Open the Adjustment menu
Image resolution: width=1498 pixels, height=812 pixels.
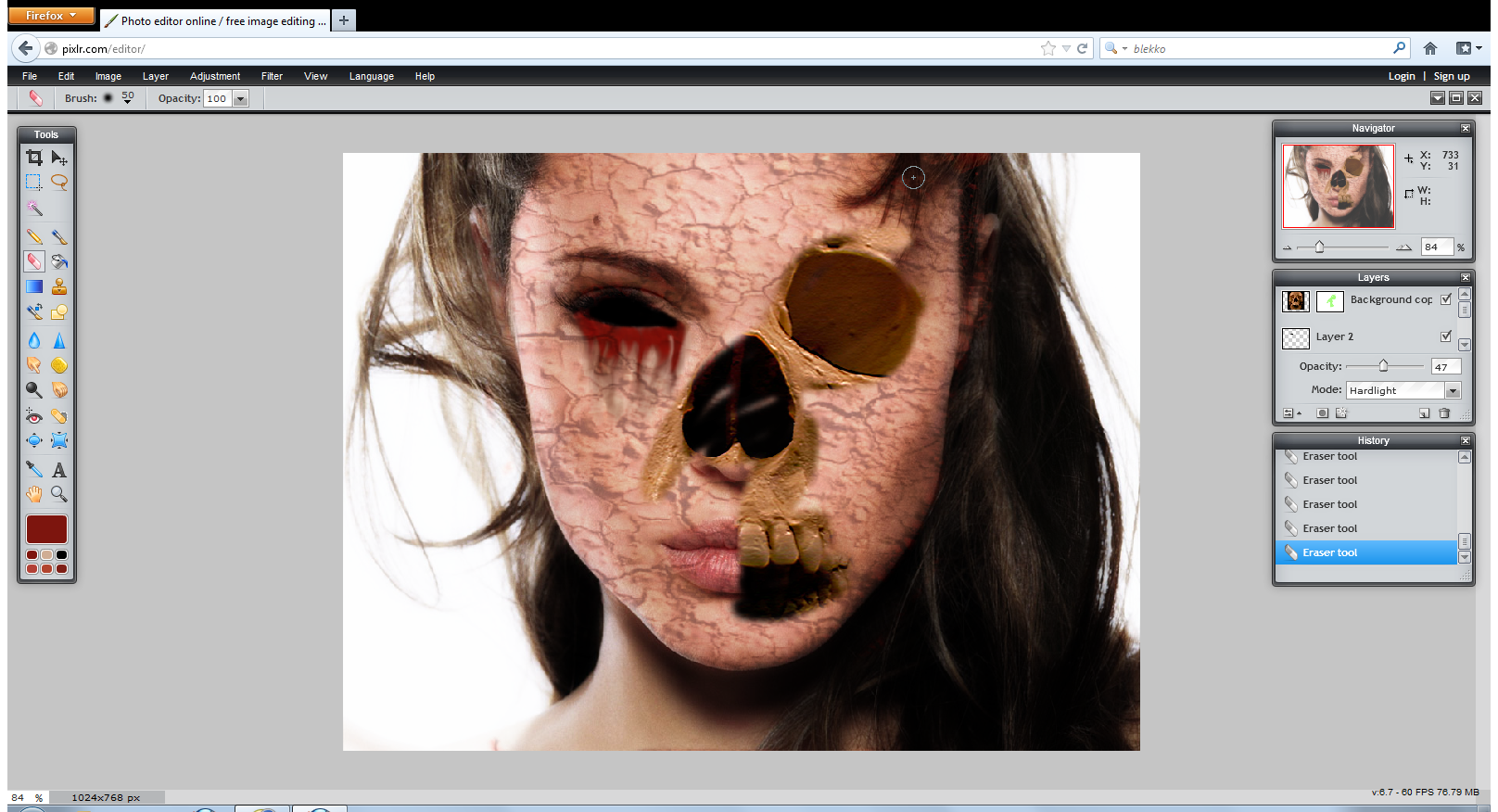pos(215,76)
